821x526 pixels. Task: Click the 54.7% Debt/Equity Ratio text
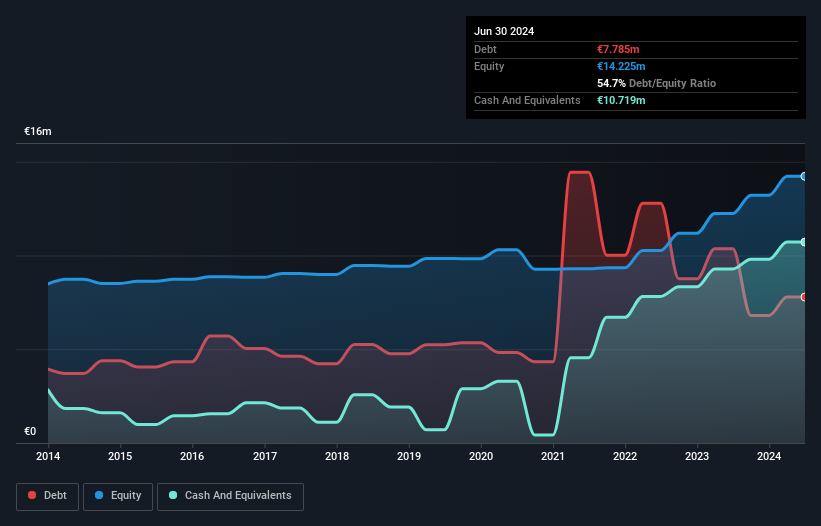(x=657, y=83)
